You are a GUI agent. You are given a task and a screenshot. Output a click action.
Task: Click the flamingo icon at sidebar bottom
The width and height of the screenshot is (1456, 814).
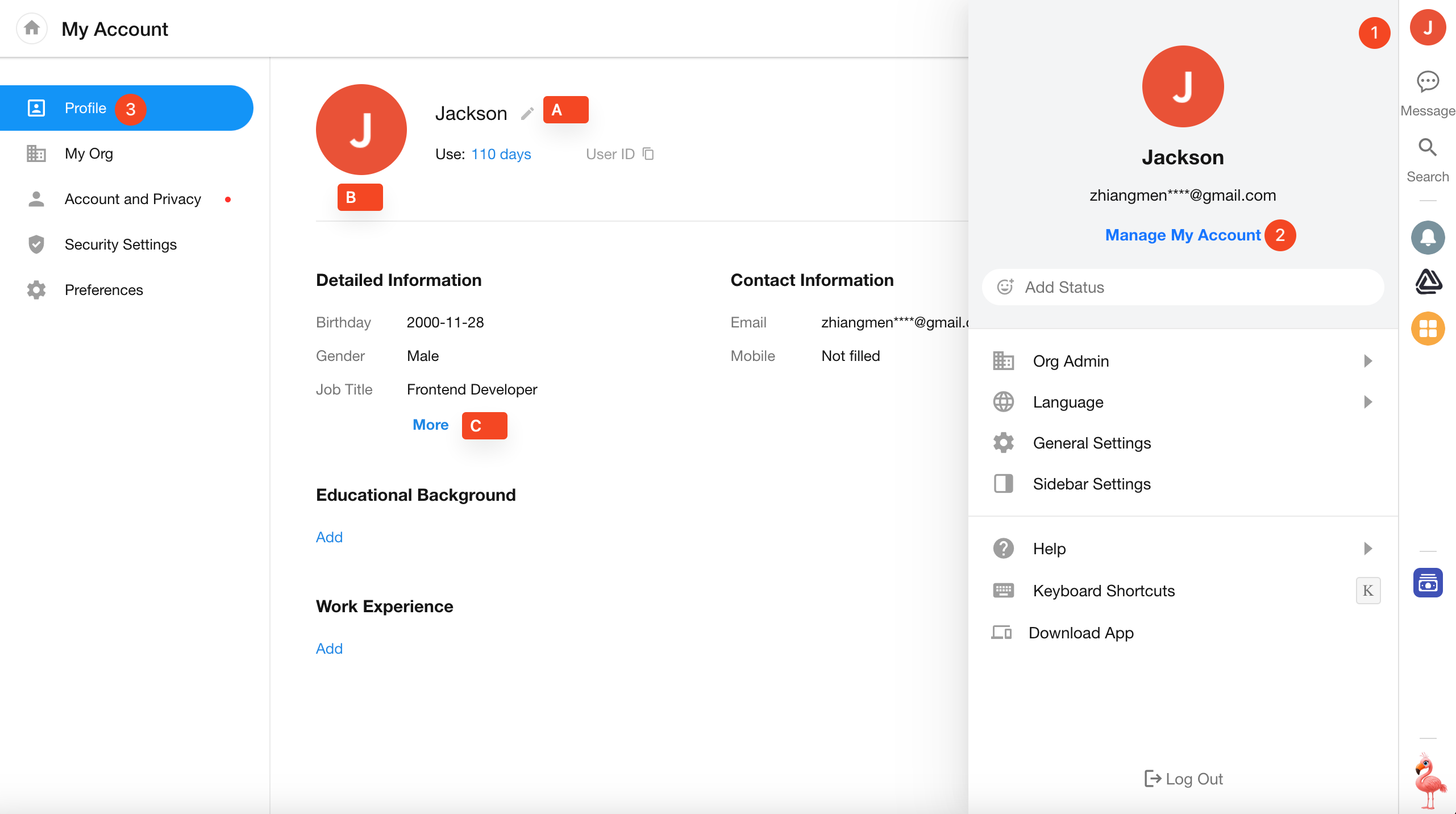(x=1429, y=780)
